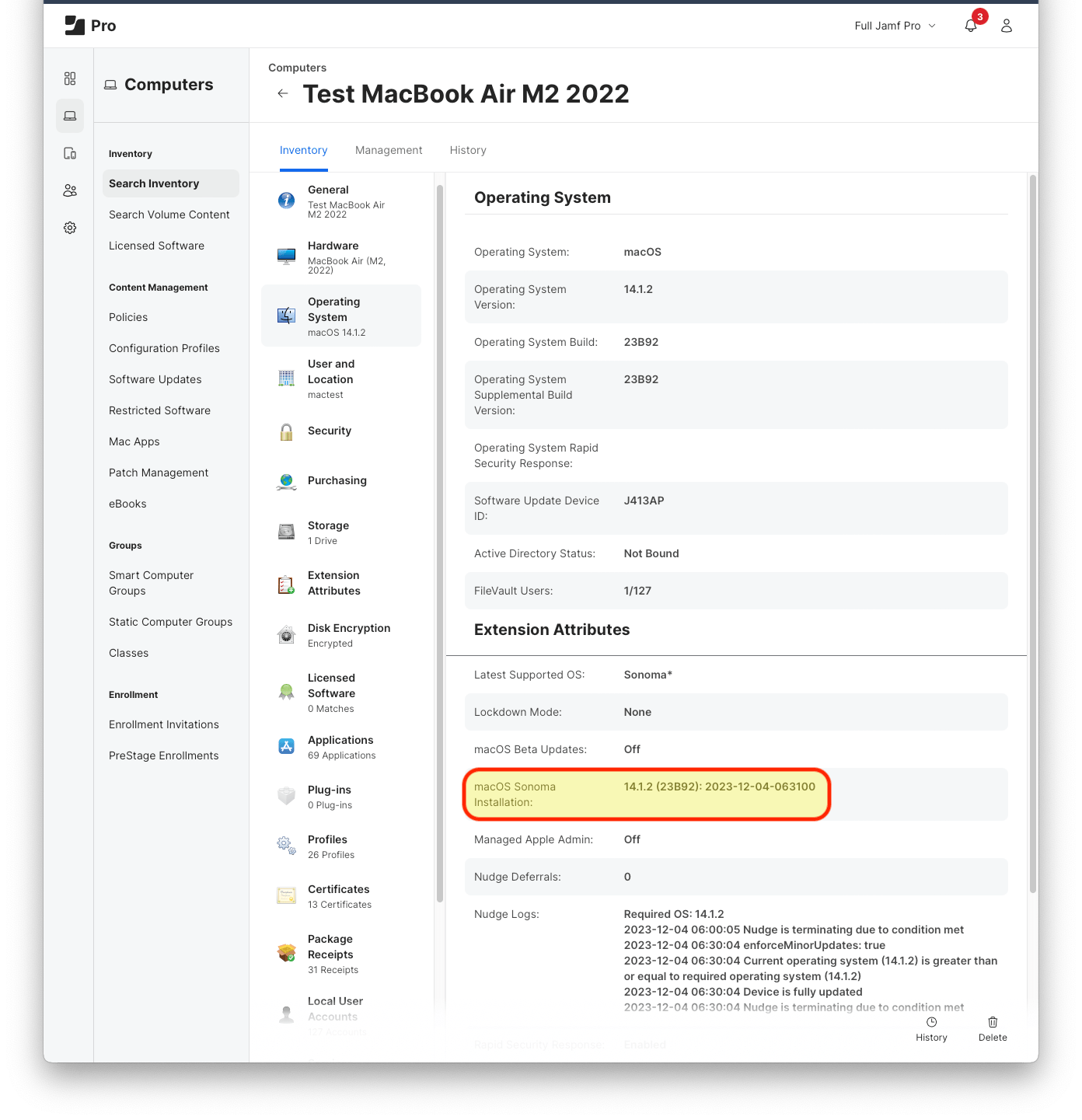This screenshot has height=1120, width=1082.
Task: Open Restricted Software
Action: pyautogui.click(x=159, y=410)
